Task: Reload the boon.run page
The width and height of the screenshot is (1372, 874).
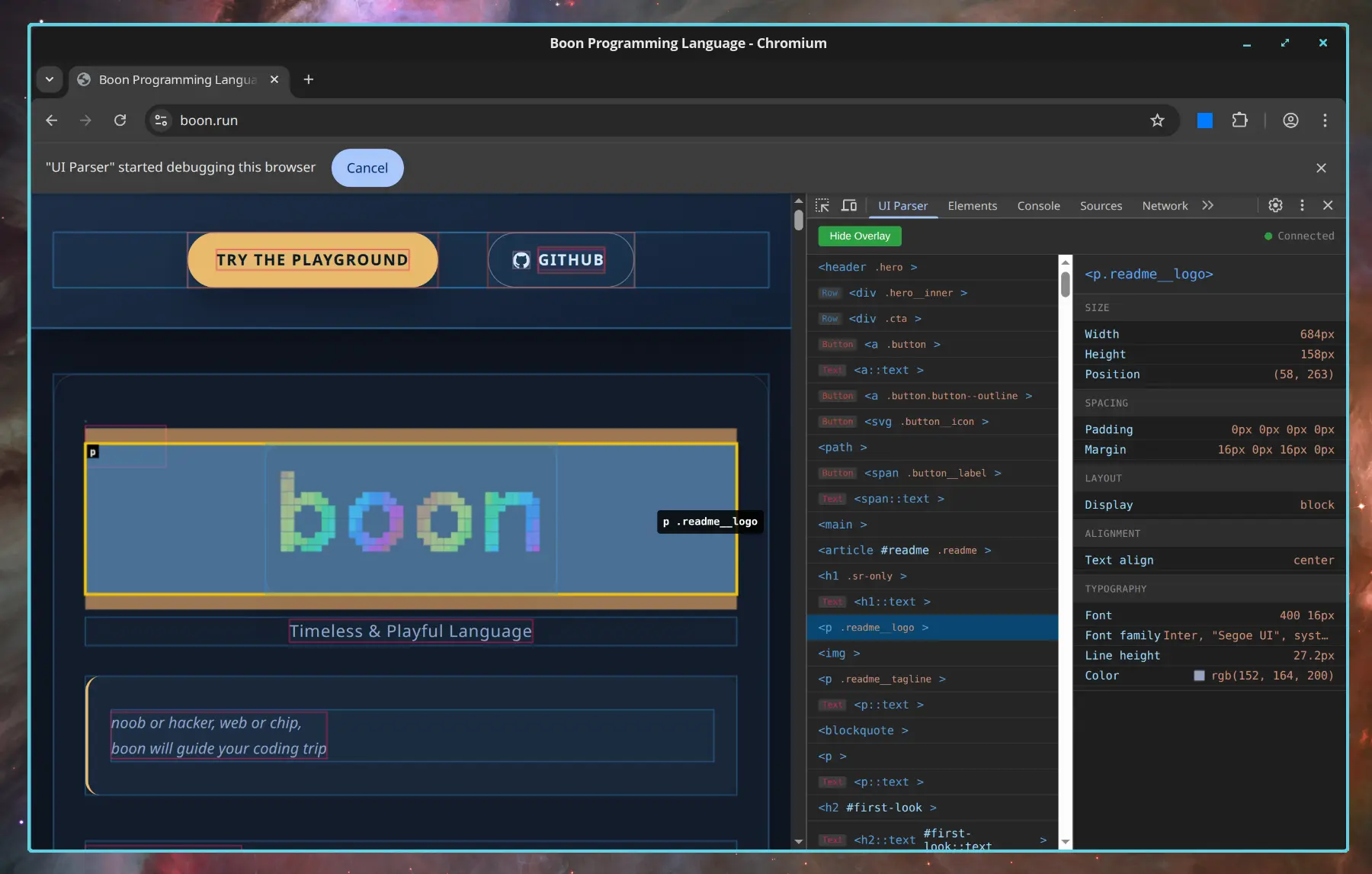Action: (x=120, y=120)
